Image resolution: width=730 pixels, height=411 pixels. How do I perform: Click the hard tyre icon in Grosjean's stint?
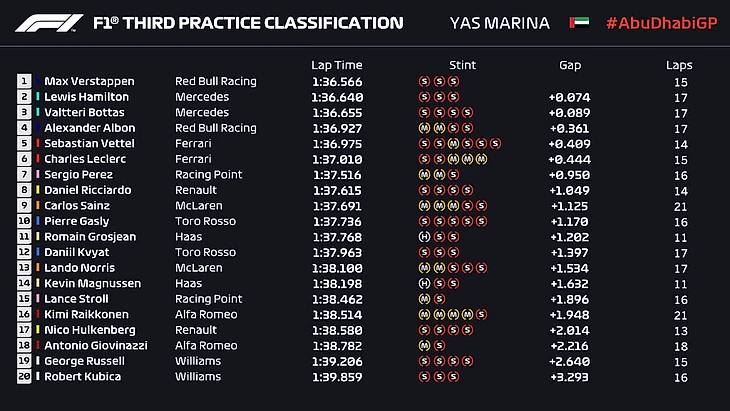pyautogui.click(x=424, y=237)
